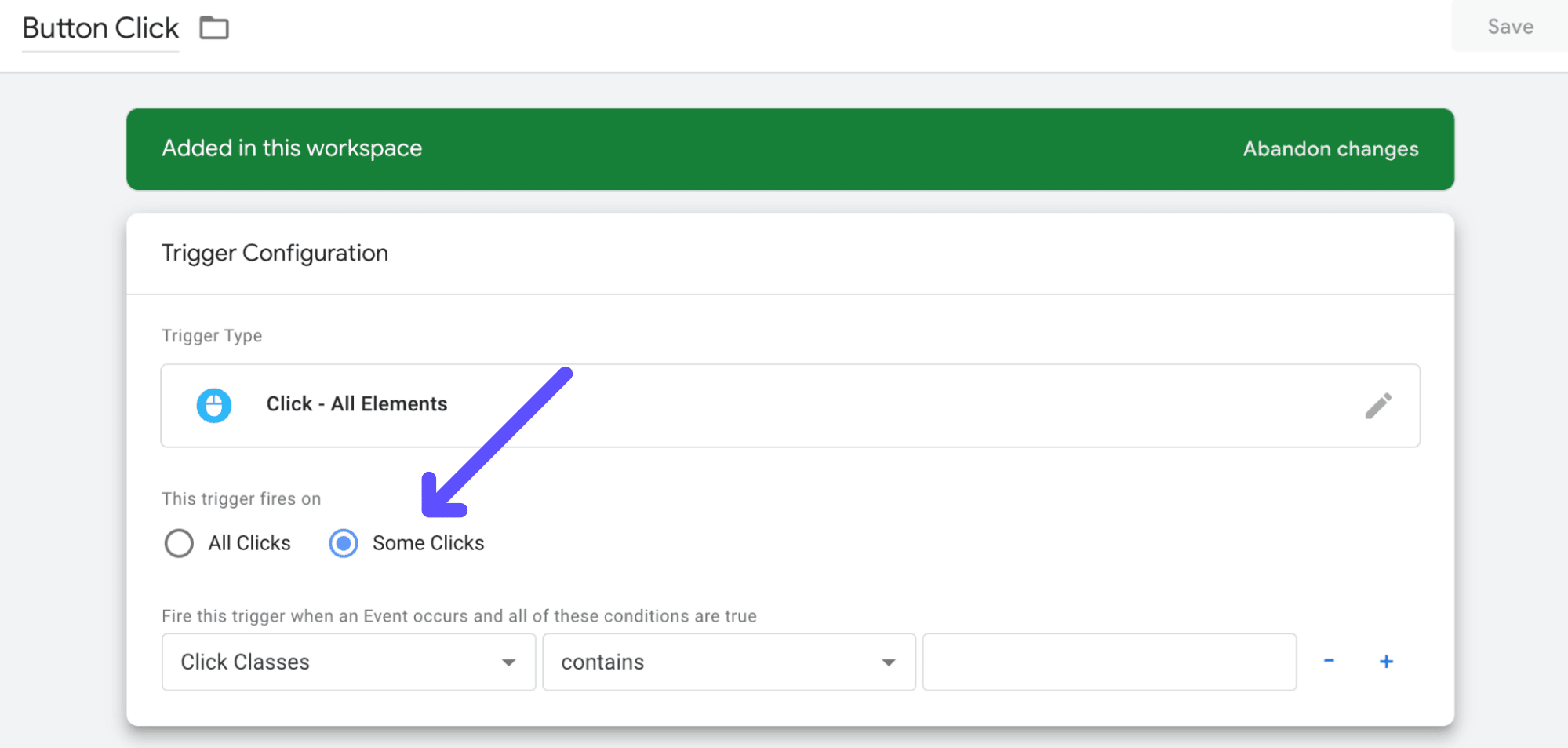Viewport: 1568px width, 748px height.
Task: Click the folder icon next to Button Click
Action: (x=213, y=27)
